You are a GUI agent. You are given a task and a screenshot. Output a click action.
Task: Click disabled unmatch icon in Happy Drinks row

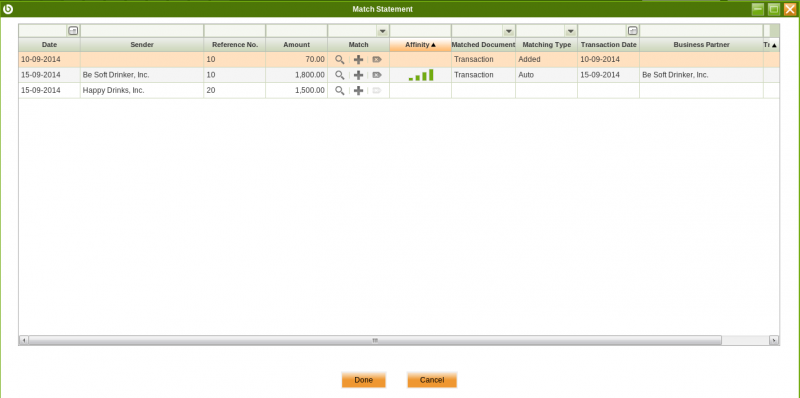point(377,90)
